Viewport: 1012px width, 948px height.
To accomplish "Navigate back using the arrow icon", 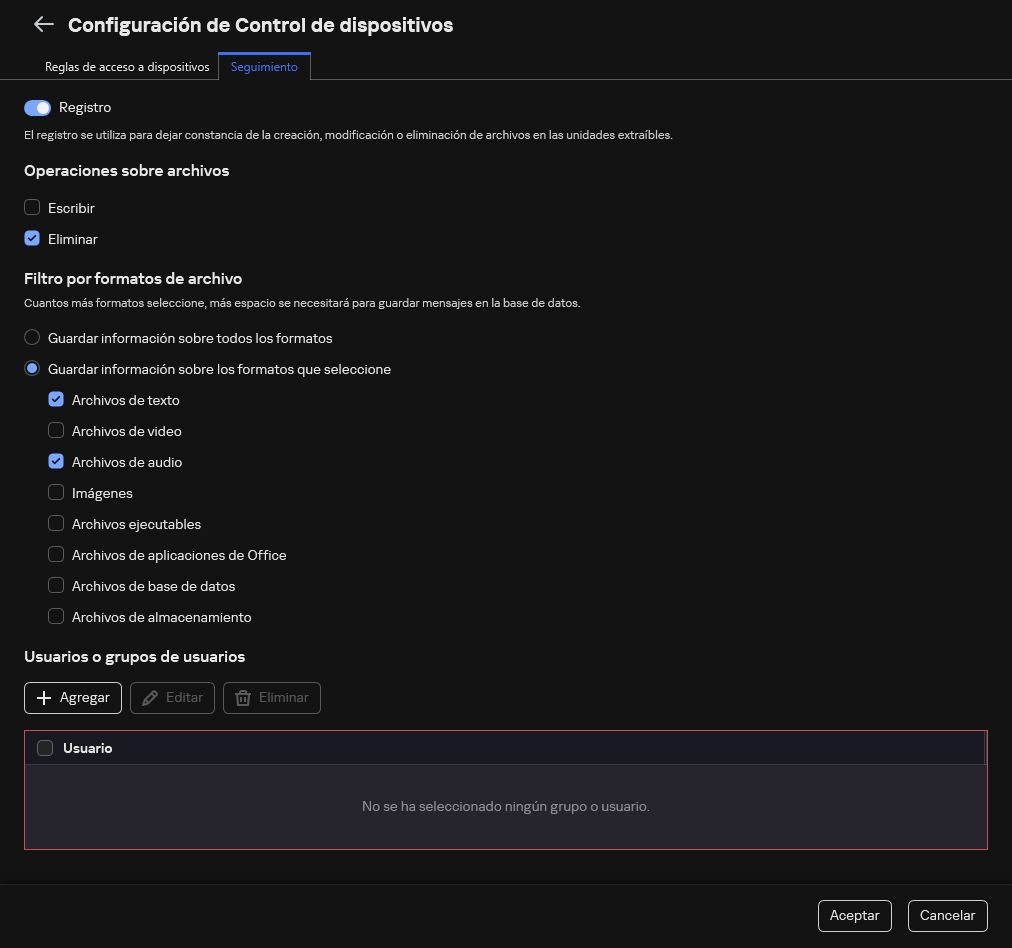I will click(x=43, y=24).
